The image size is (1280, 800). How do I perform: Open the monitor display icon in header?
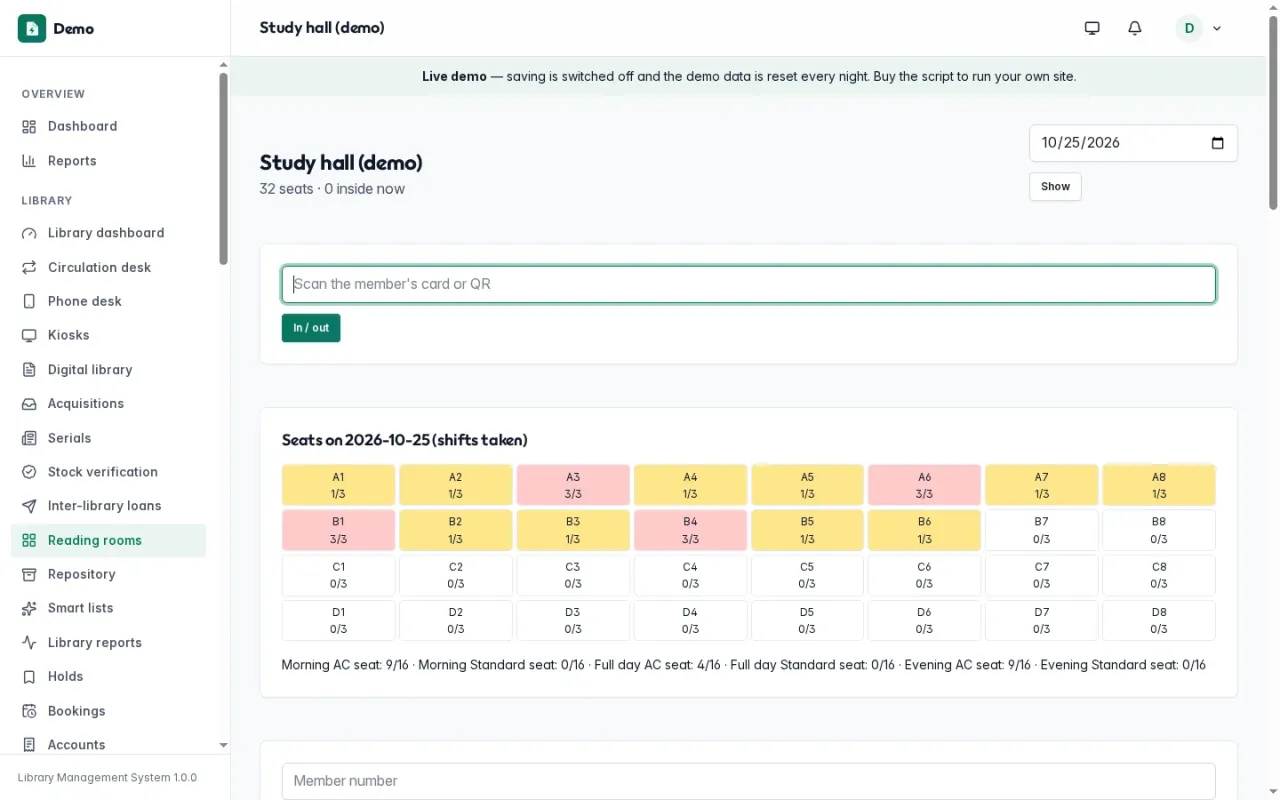[1092, 28]
